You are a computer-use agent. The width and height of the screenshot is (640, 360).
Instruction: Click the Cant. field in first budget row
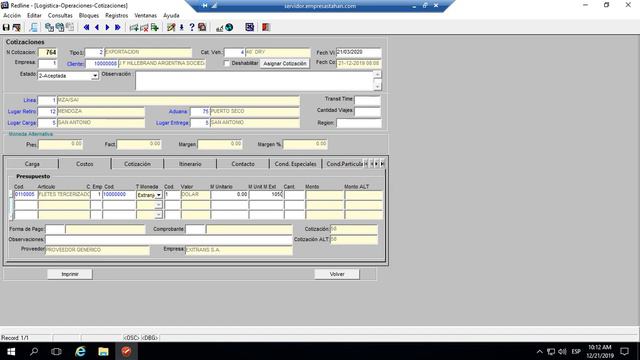294,195
